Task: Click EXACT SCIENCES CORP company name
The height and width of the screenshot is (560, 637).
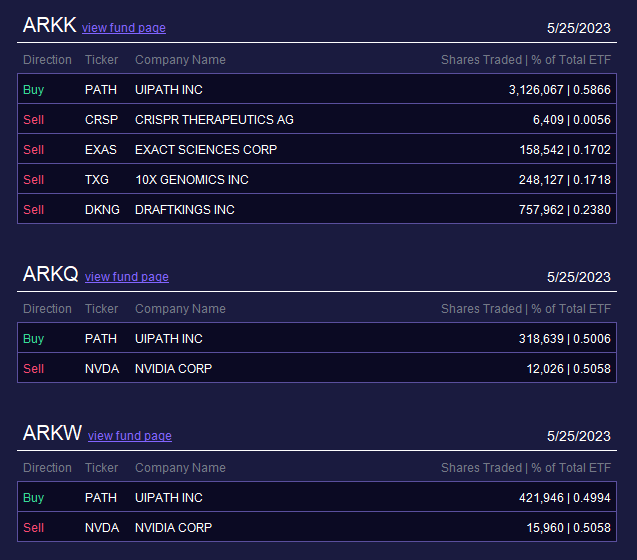Action: [206, 150]
